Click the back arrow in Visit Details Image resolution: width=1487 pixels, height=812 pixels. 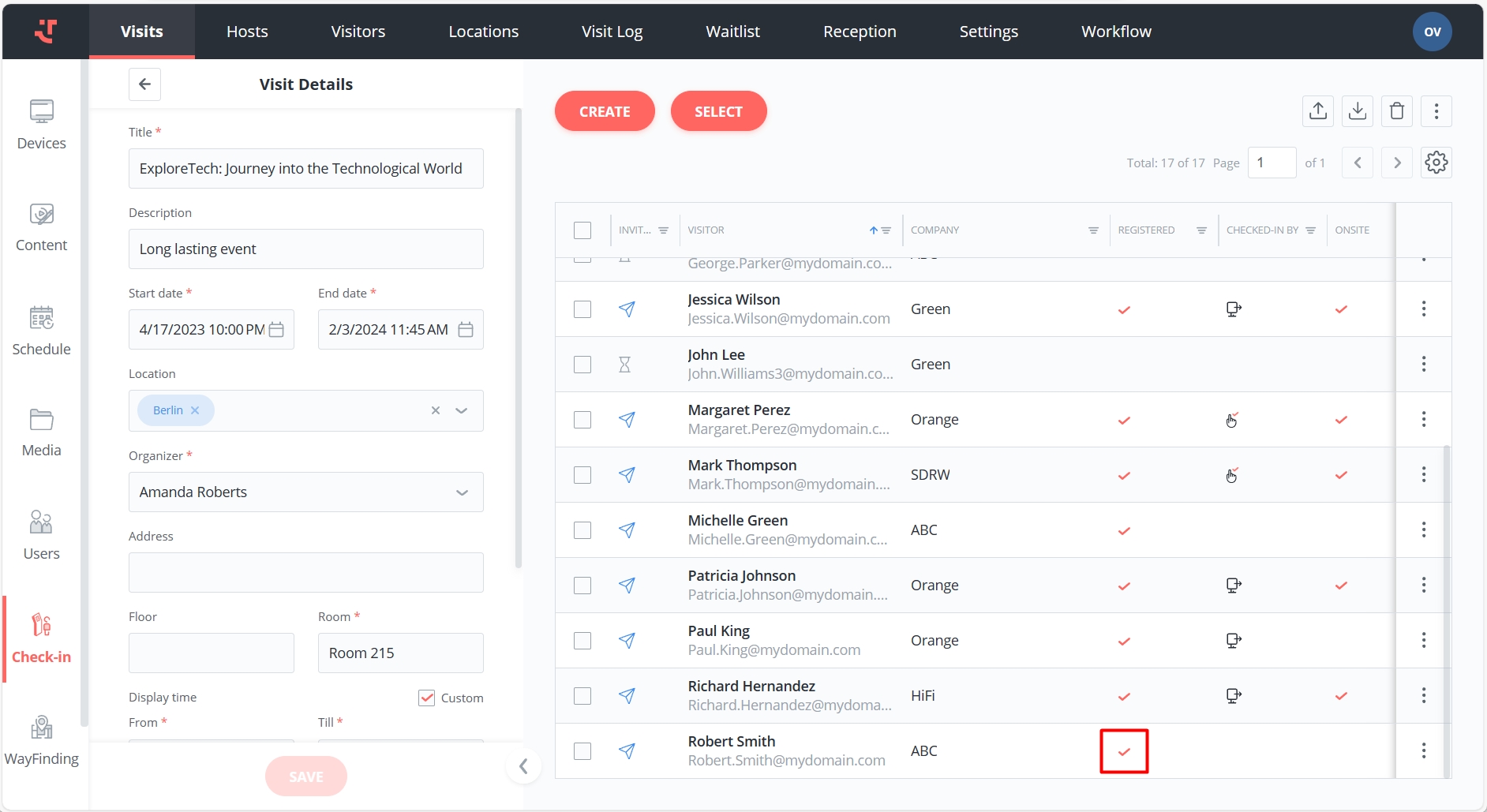click(144, 84)
